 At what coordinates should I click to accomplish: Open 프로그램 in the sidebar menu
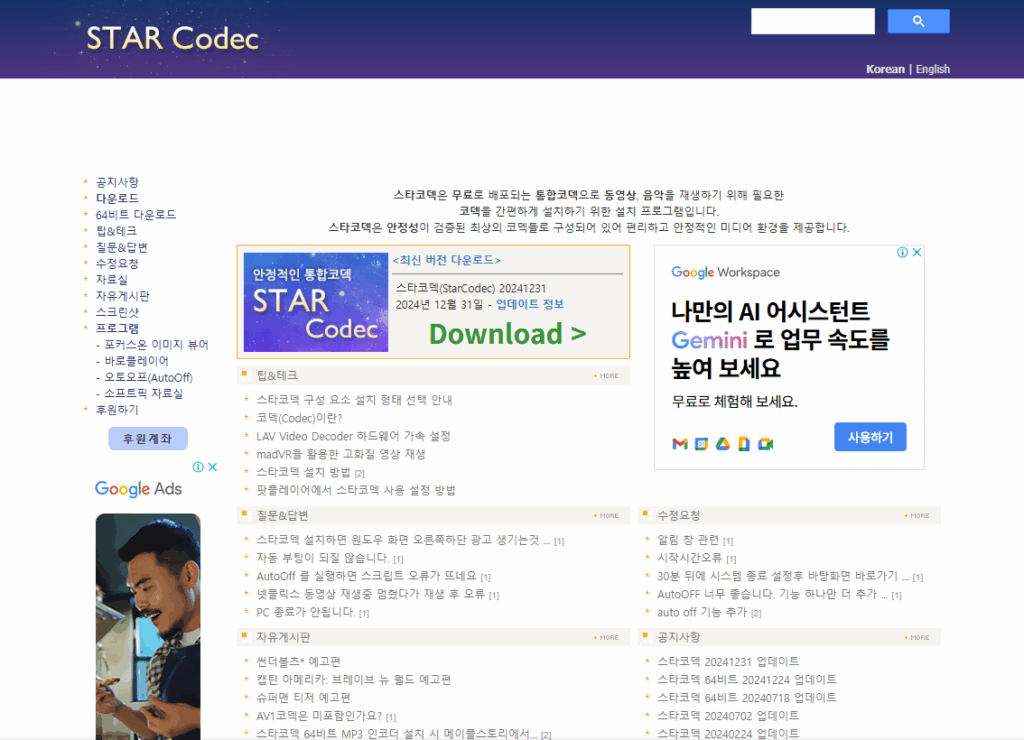117,329
